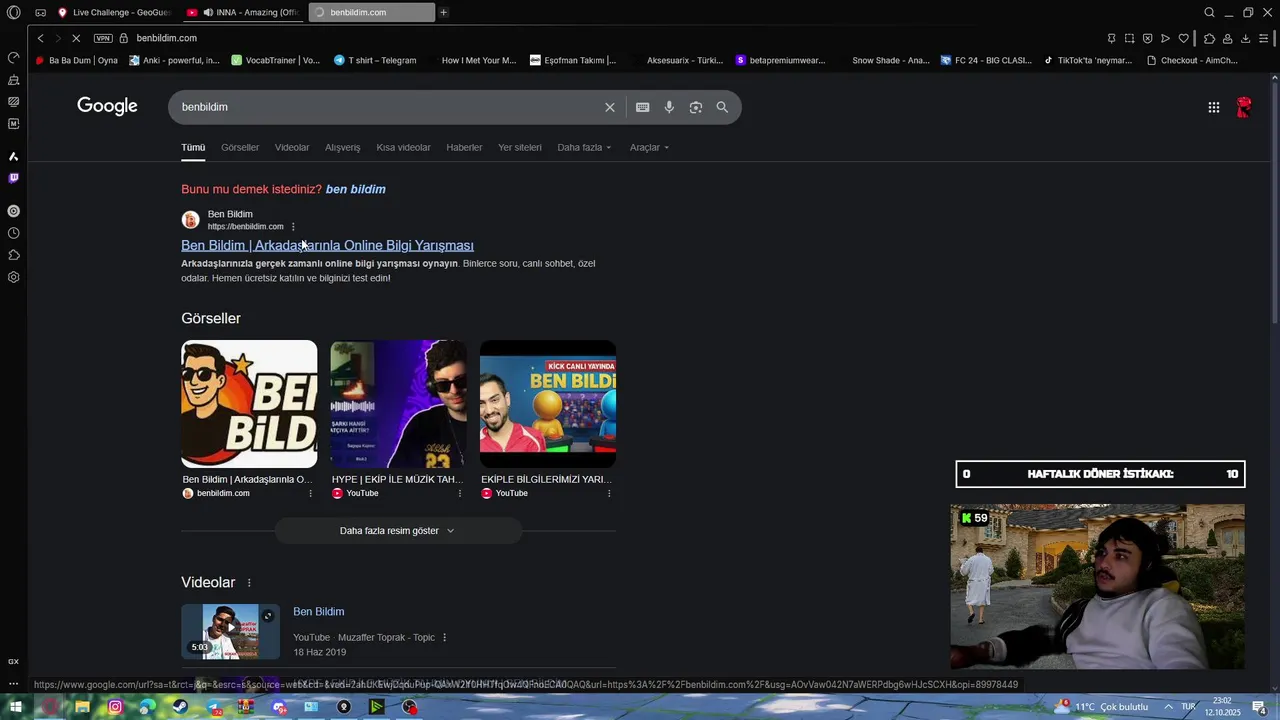Switch to the Haberler tab
This screenshot has width=1280, height=720.
pos(464,147)
